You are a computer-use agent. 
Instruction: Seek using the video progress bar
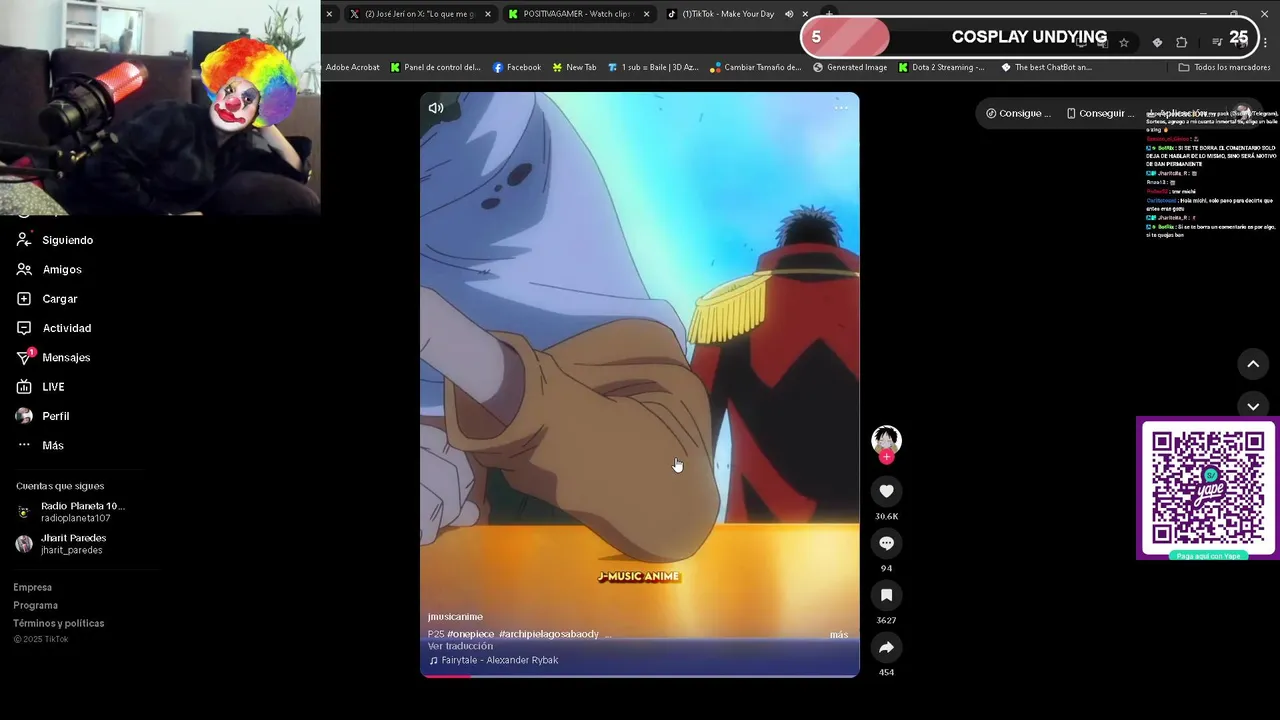(x=640, y=675)
